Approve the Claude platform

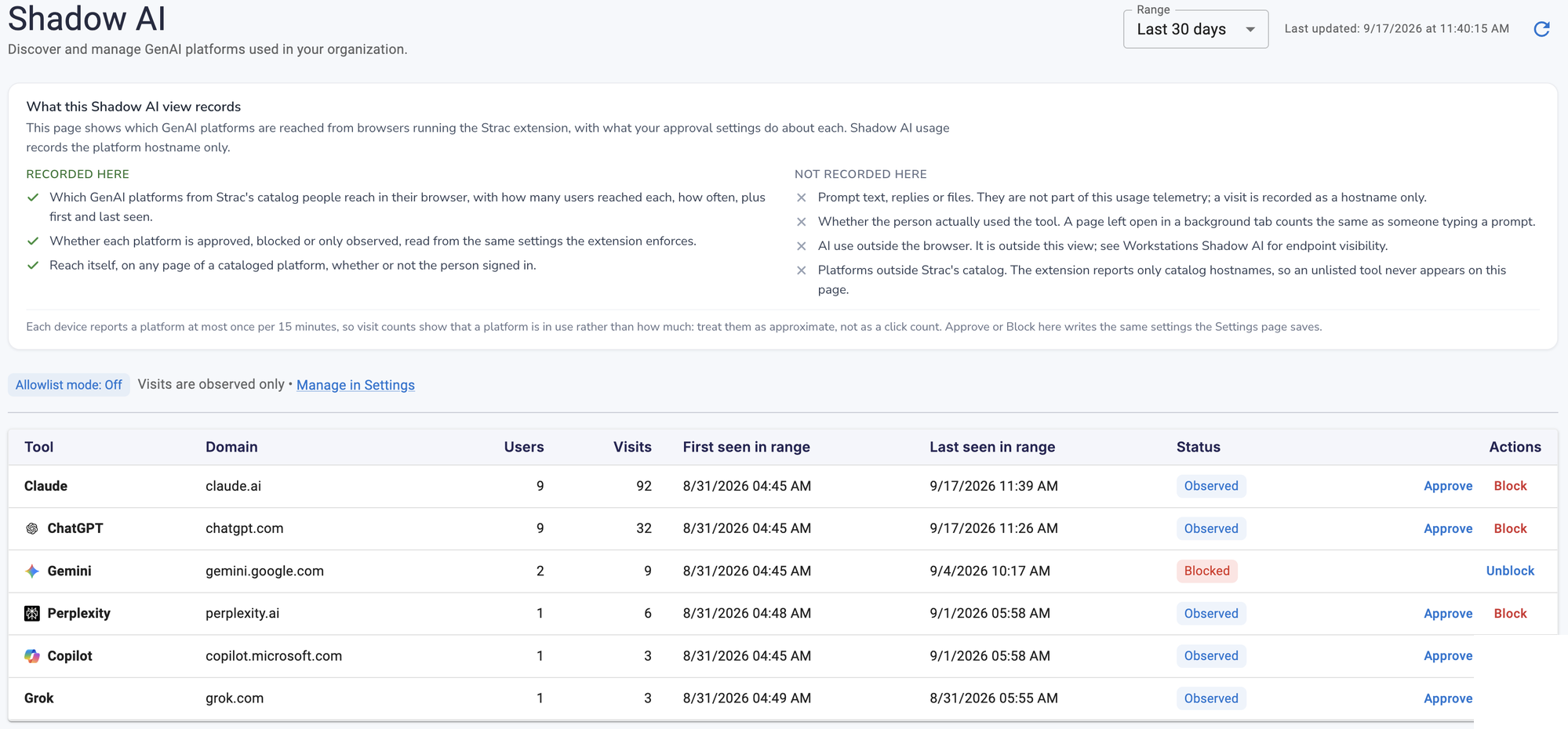pos(1448,486)
